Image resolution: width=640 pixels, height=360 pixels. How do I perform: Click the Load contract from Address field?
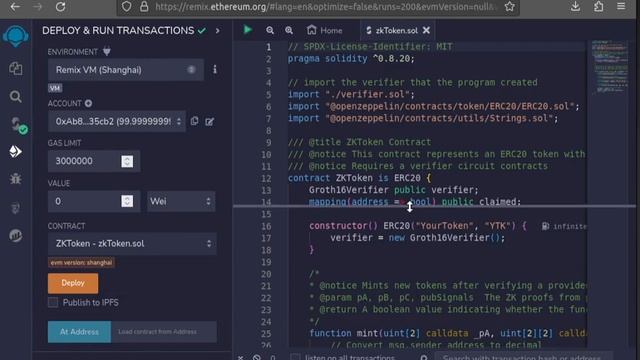tap(164, 332)
